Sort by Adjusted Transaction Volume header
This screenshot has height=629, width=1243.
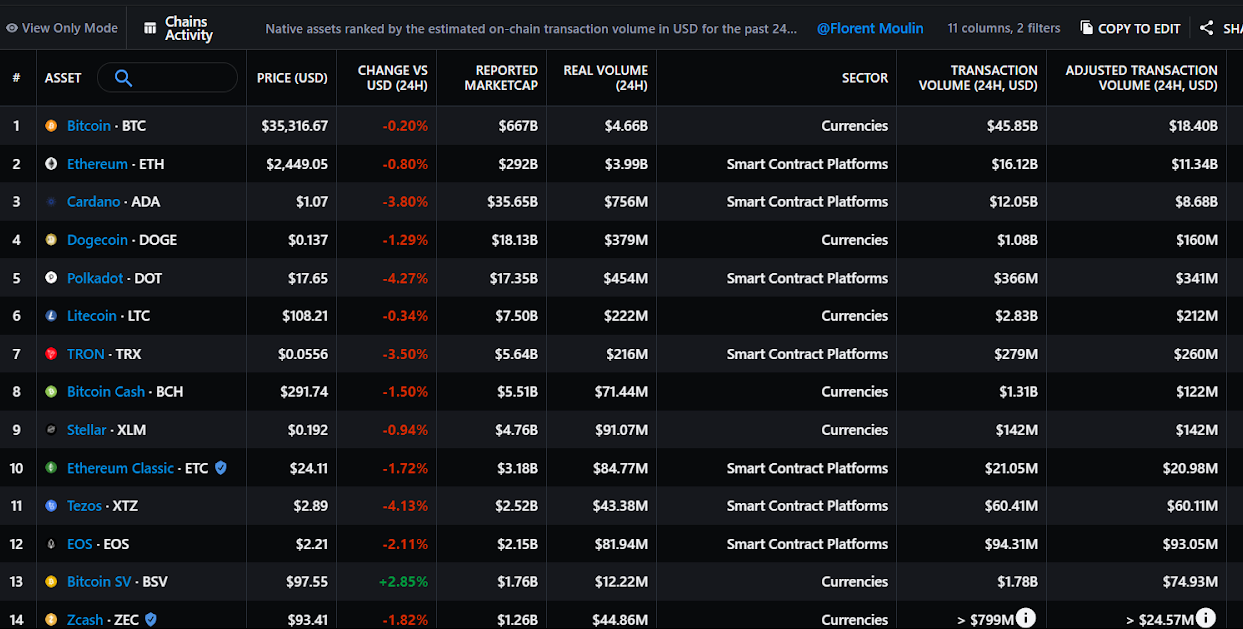(1141, 78)
